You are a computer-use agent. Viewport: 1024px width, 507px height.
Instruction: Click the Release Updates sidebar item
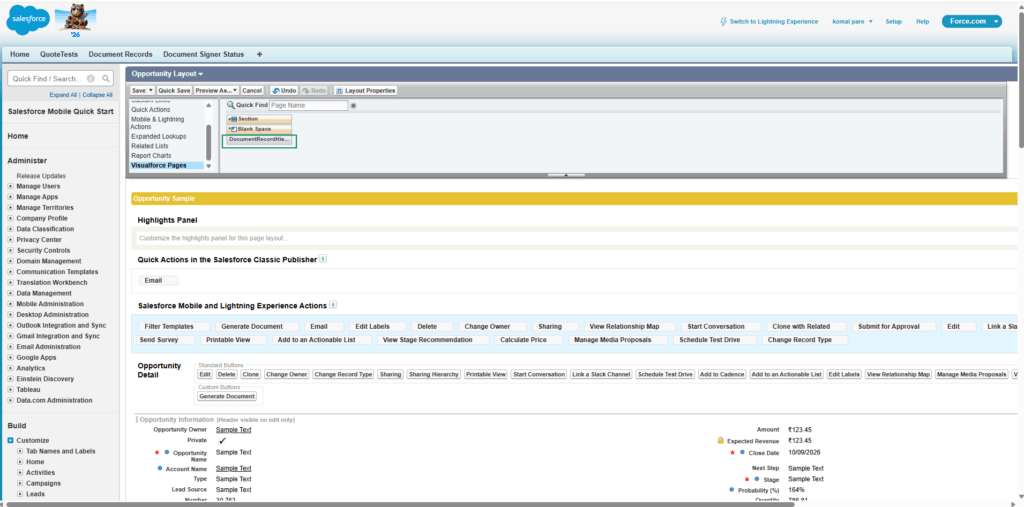pos(41,176)
